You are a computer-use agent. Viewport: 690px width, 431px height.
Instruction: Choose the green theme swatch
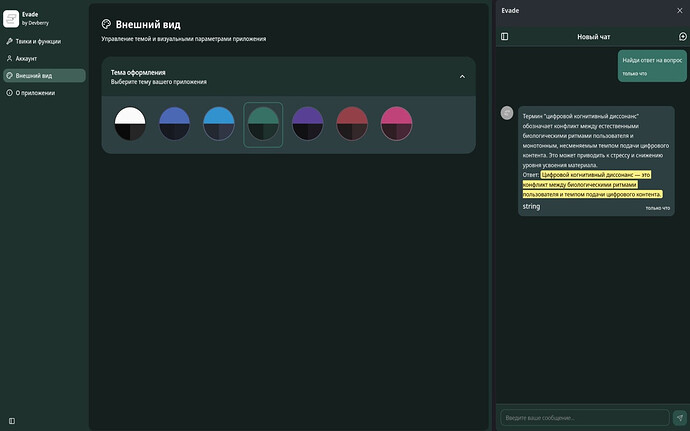click(263, 124)
